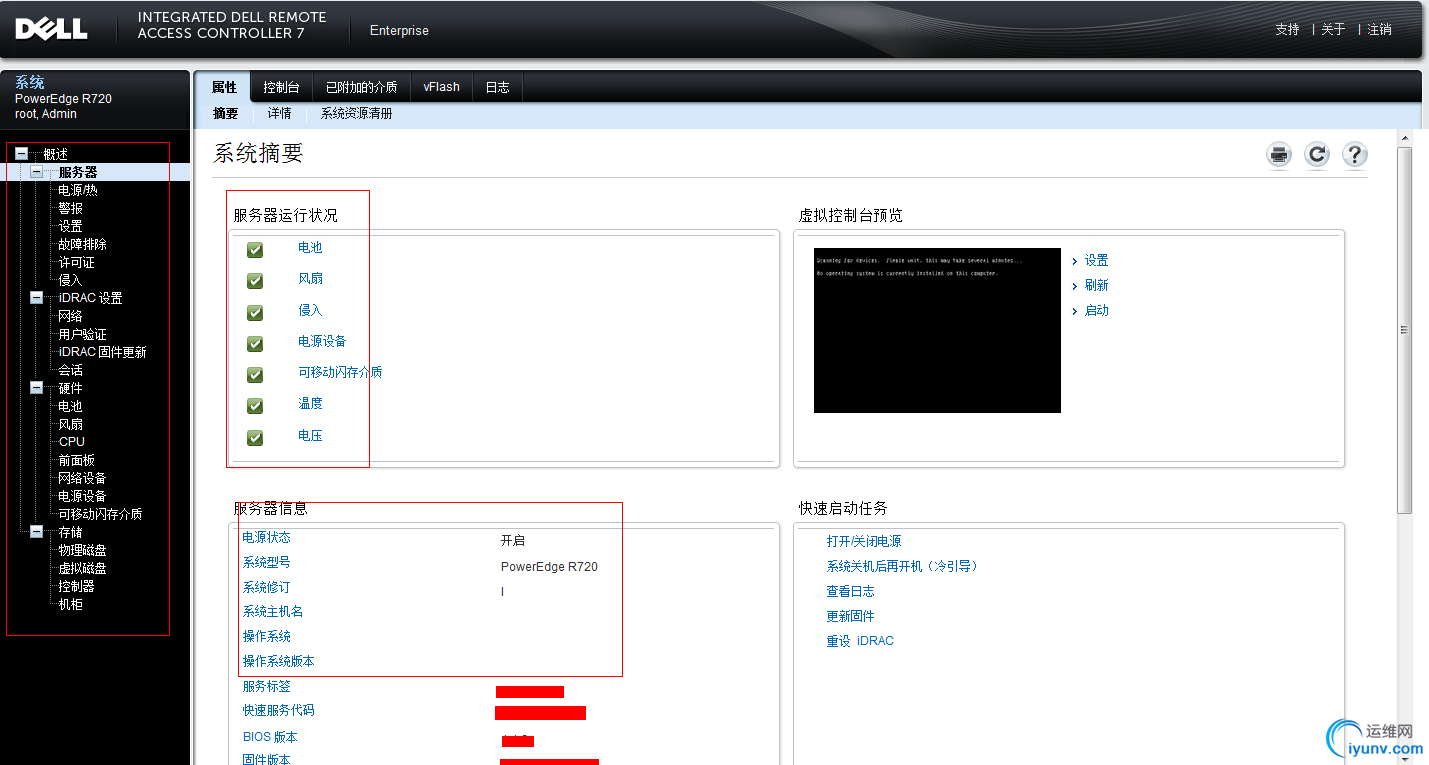Click the 重设 iDRAC link
This screenshot has width=1429, height=765.
click(860, 640)
